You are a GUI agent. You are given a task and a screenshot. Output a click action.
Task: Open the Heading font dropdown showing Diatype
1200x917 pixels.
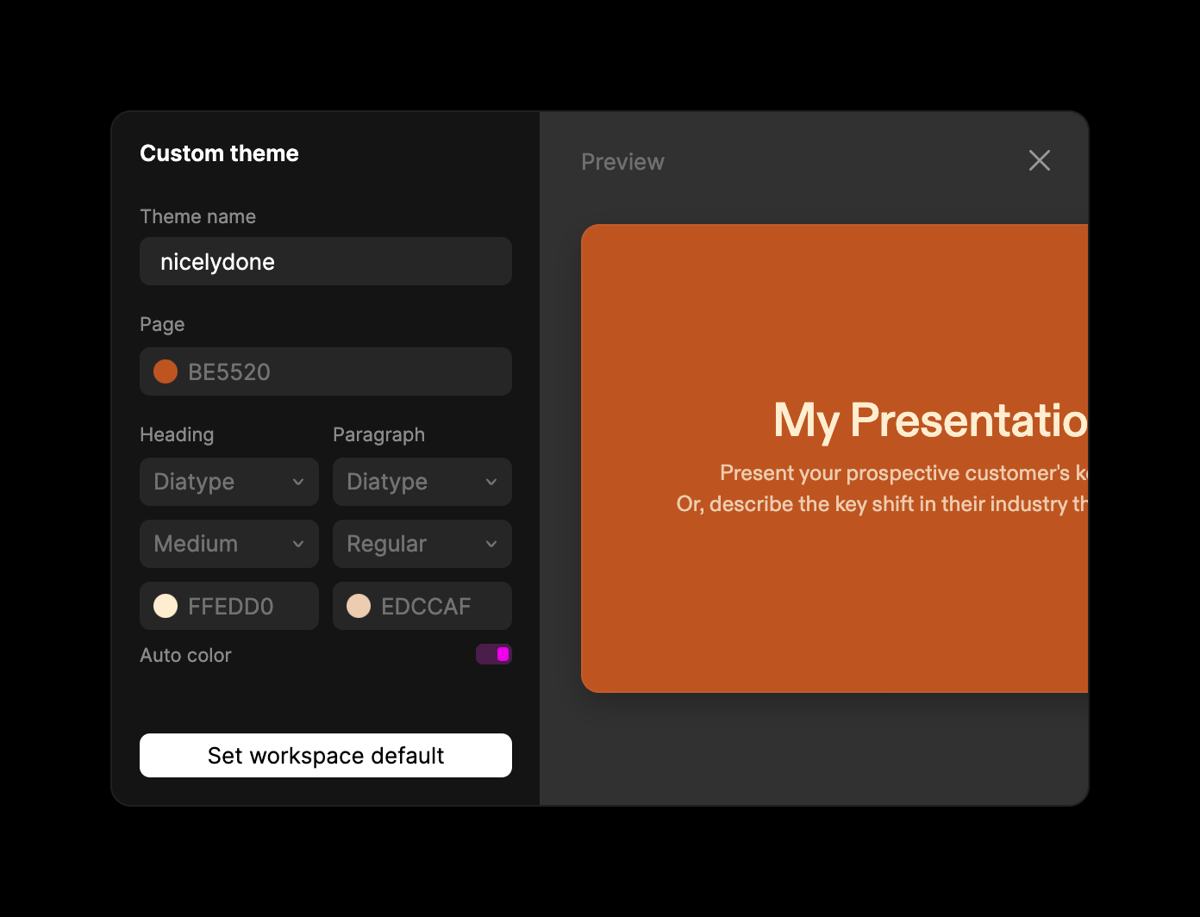click(x=228, y=482)
